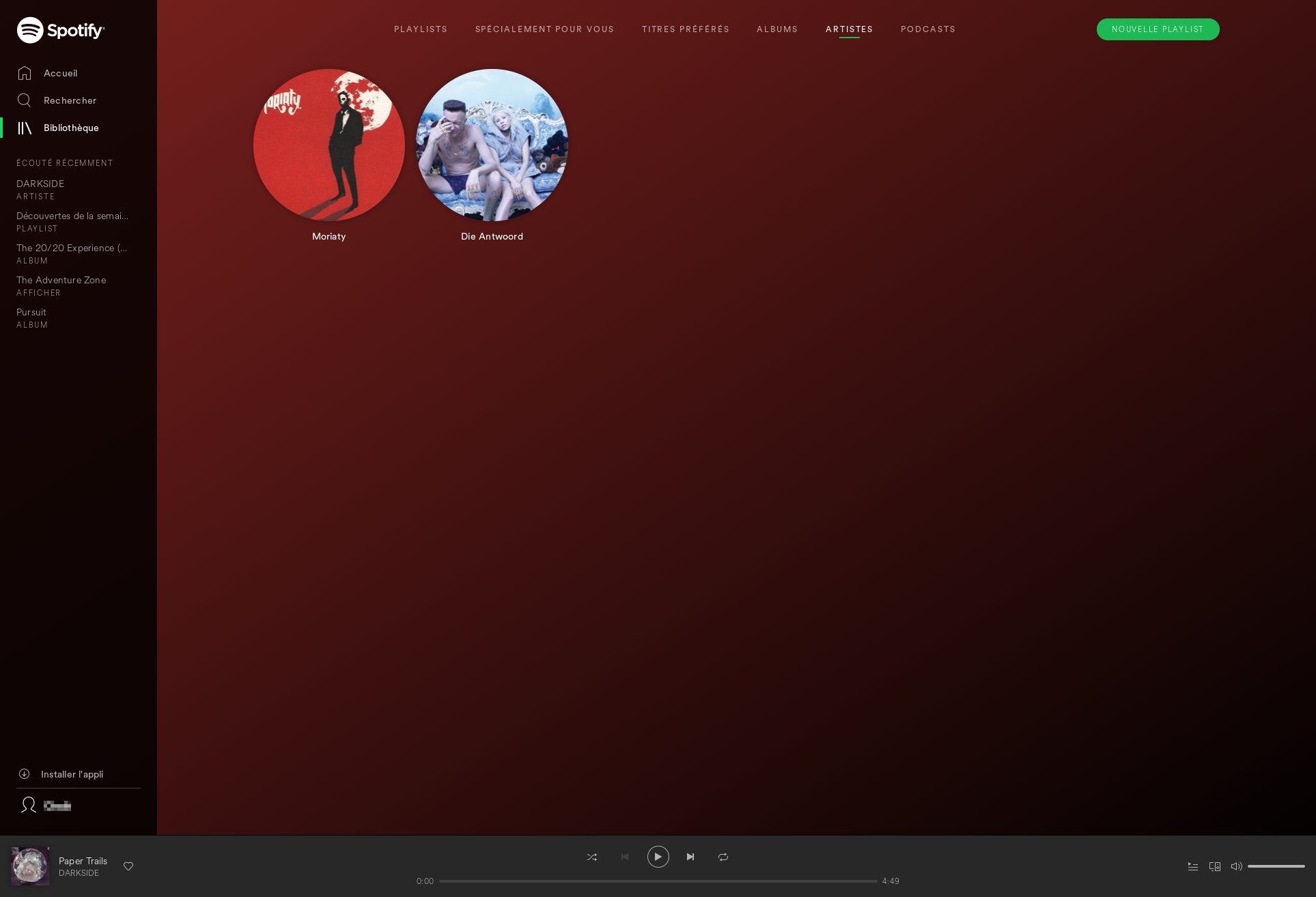Open DARKSIDE artist in now playing bar
The image size is (1316, 897).
[79, 873]
